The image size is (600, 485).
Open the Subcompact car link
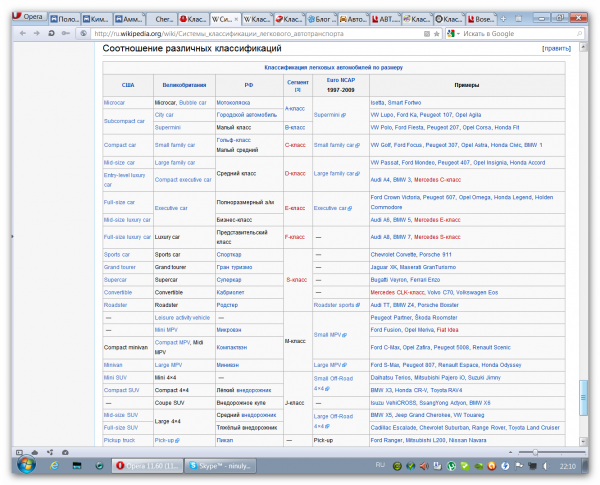click(124, 121)
